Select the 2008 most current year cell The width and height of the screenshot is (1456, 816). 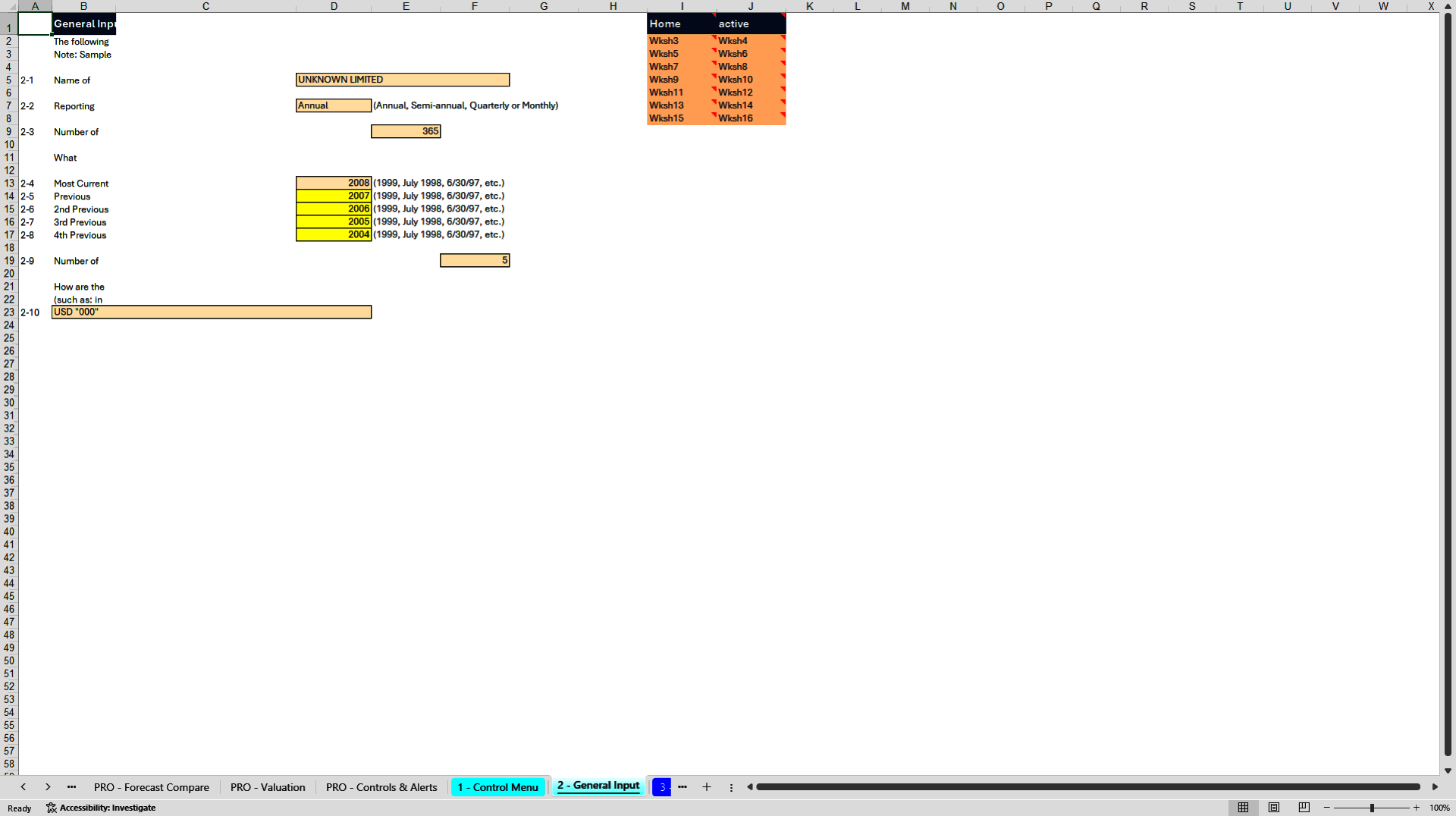click(334, 183)
